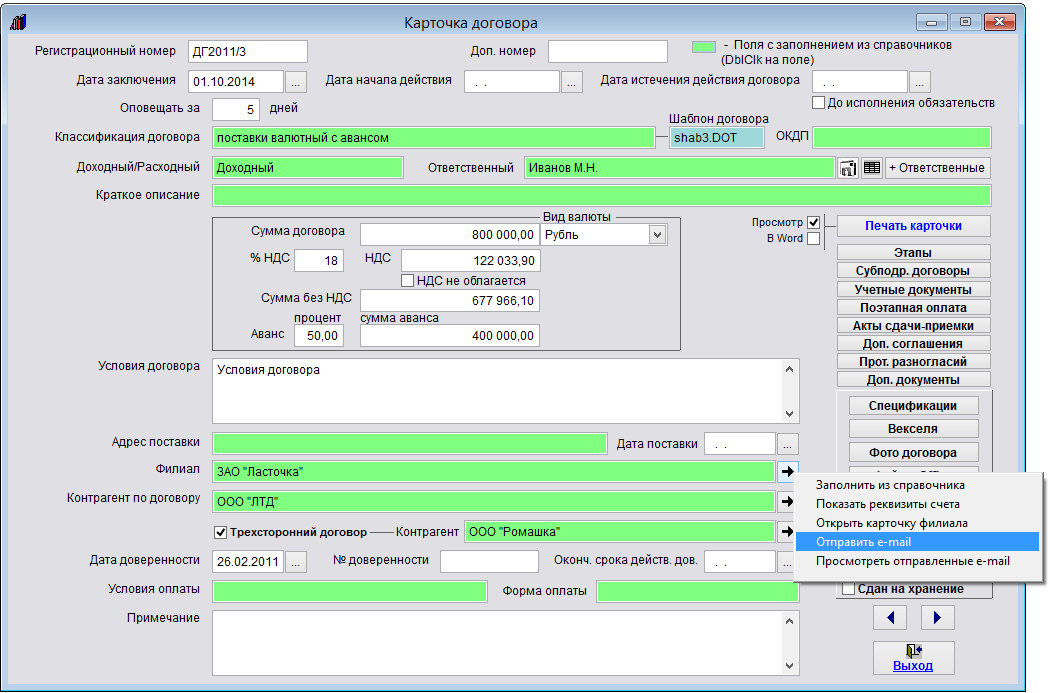Click the table grid icon beside Ответственный
1050x693 pixels.
point(871,168)
